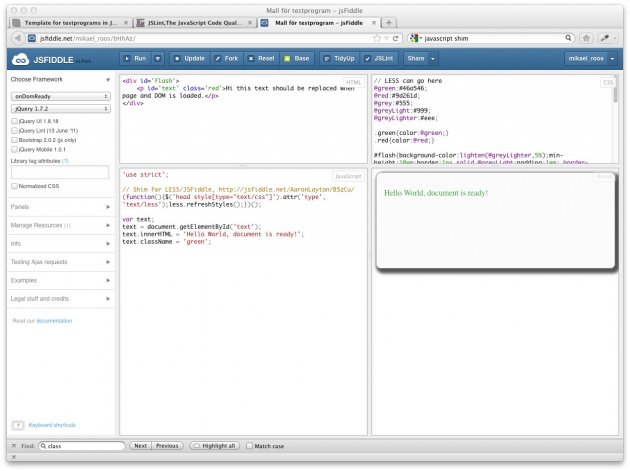
Task: Click the wrench tools icon in browser toolbar
Action: coord(605,38)
